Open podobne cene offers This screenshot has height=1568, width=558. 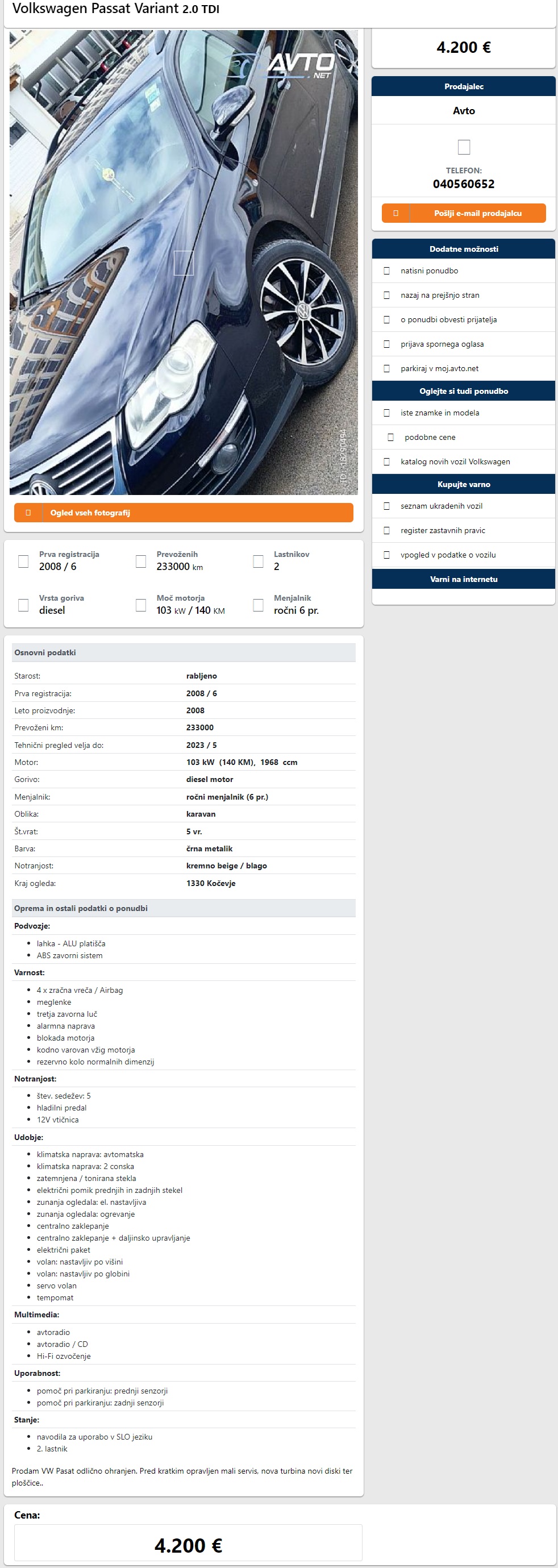430,437
